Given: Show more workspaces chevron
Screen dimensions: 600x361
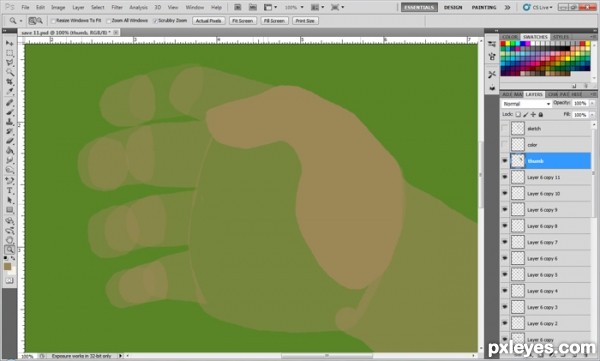Looking at the screenshot, I should pyautogui.click(x=507, y=7).
